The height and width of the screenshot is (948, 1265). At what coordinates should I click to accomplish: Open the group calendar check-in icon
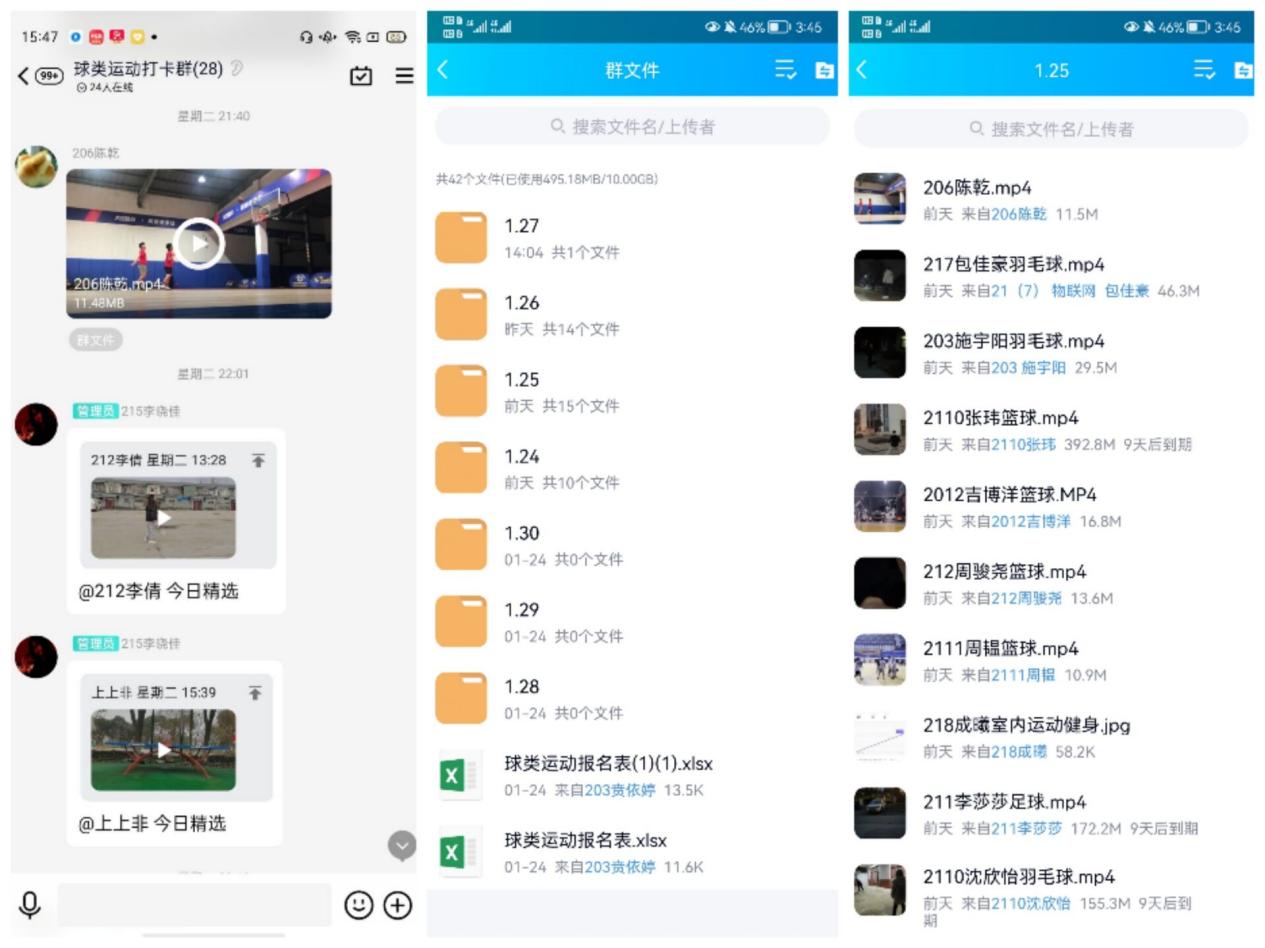pyautogui.click(x=361, y=76)
